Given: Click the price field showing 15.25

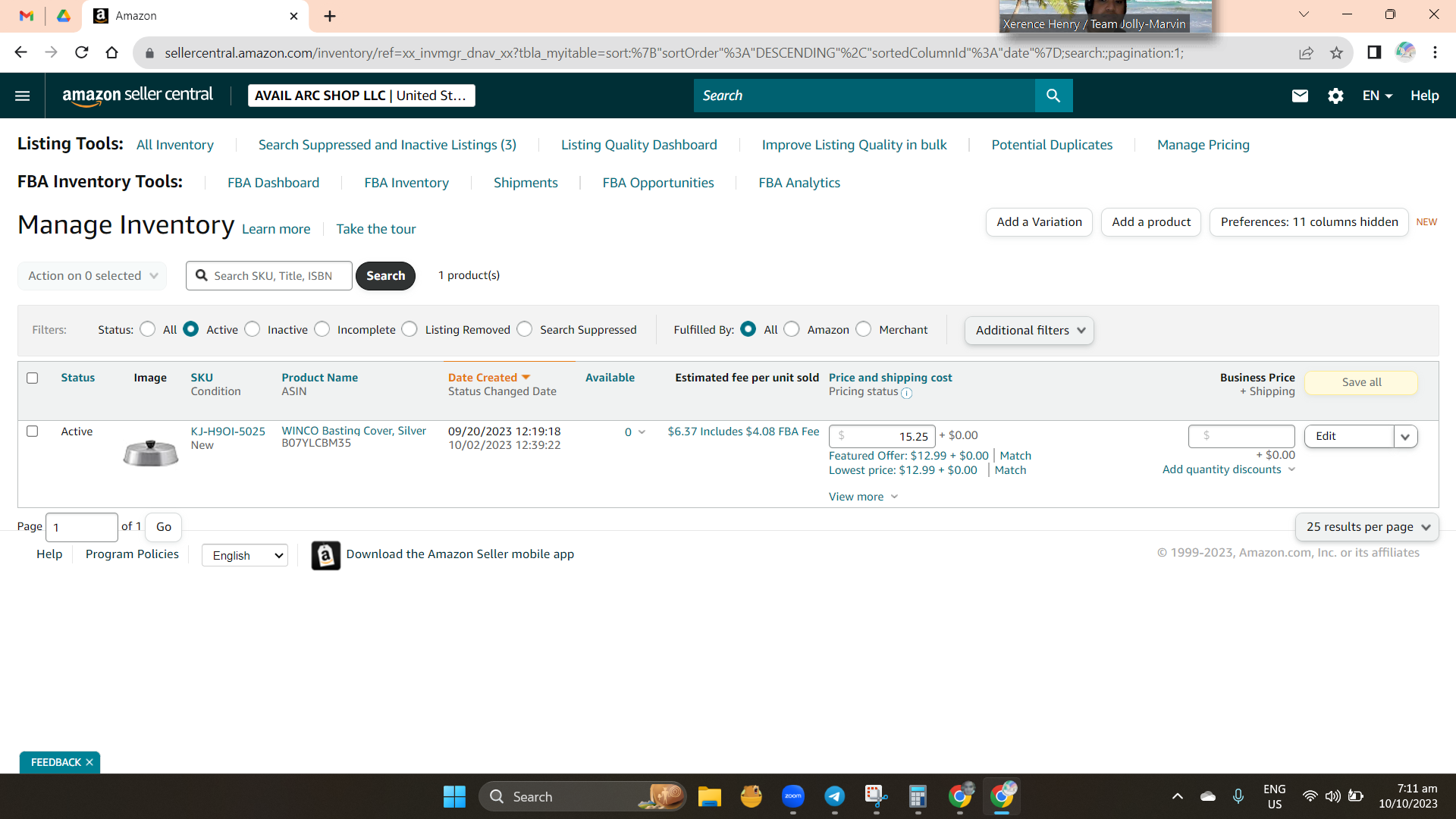Looking at the screenshot, I should point(882,436).
